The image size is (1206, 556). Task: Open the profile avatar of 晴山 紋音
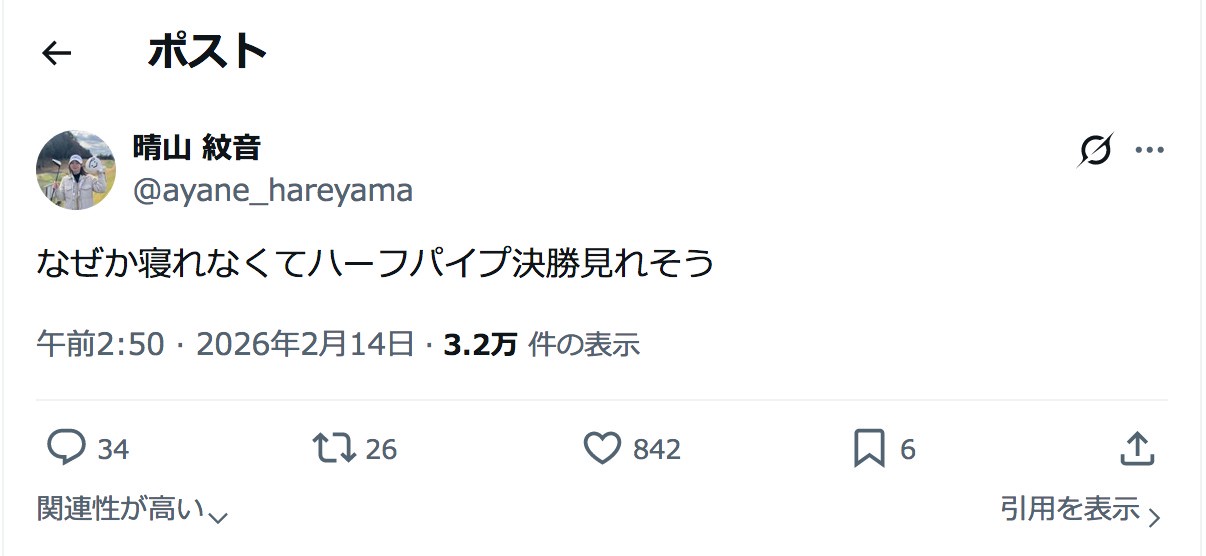[76, 169]
